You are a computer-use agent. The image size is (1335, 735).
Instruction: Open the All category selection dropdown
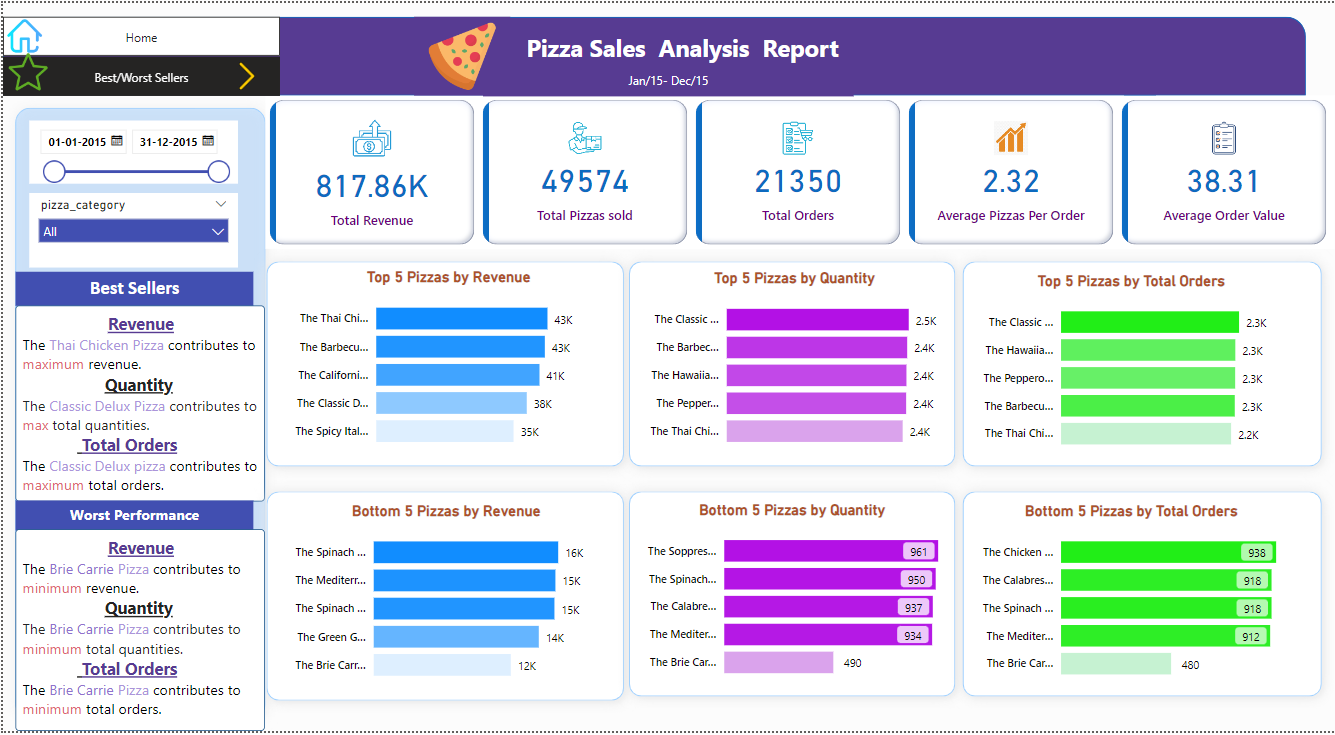point(218,231)
